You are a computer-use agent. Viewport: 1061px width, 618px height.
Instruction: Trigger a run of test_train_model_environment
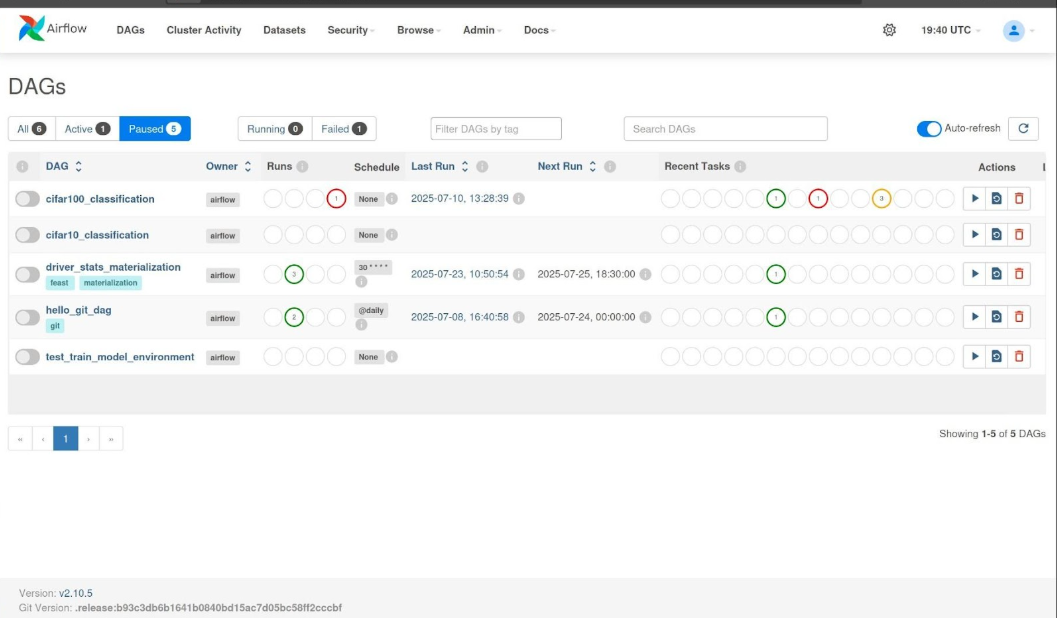(975, 355)
